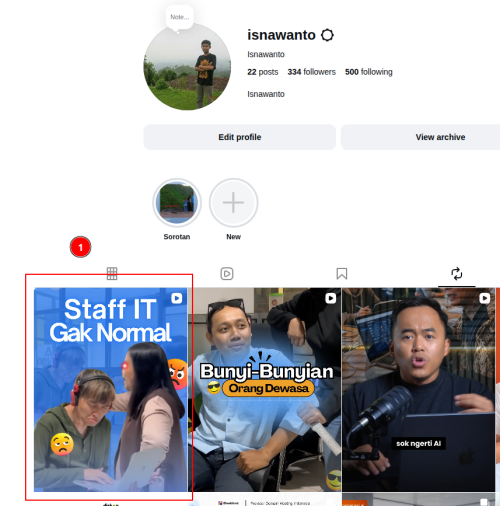Click reel icon on Staff IT thumbnail
Screen dimensions: 500x506
tap(177, 298)
